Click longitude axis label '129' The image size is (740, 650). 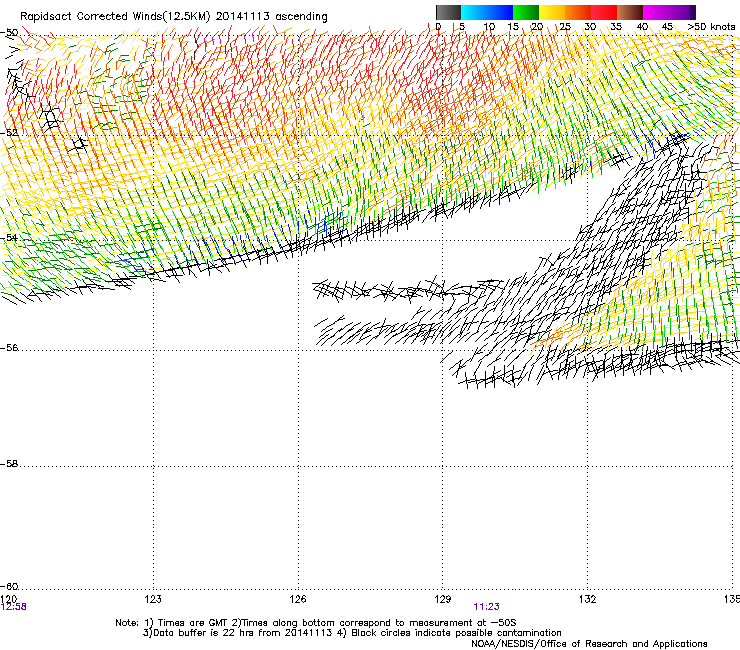pos(443,599)
